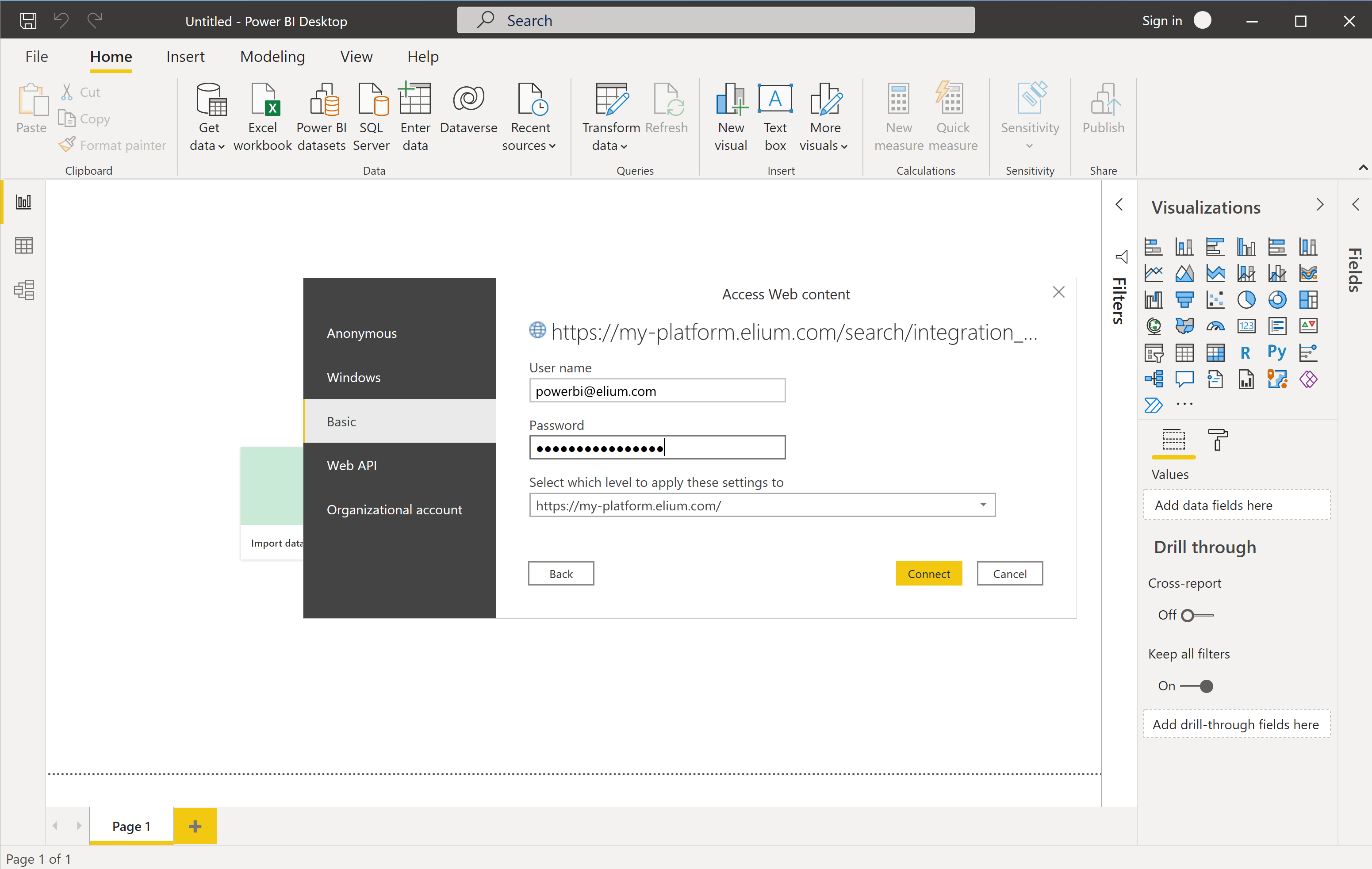The image size is (1372, 869).
Task: Cancel the Access Web content dialog
Action: [1010, 573]
